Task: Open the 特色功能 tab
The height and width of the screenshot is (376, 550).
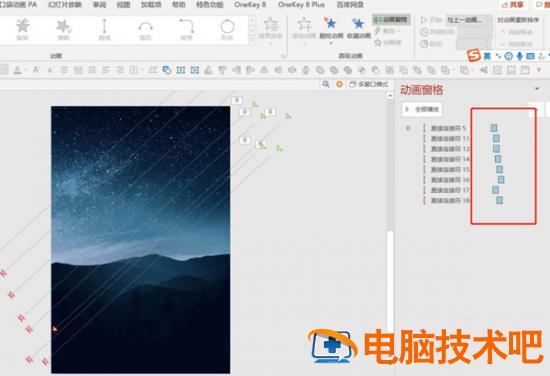Action: 210,5
